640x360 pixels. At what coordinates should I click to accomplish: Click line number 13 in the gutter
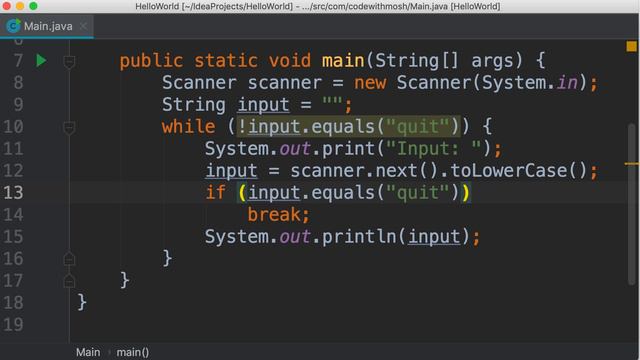13,192
